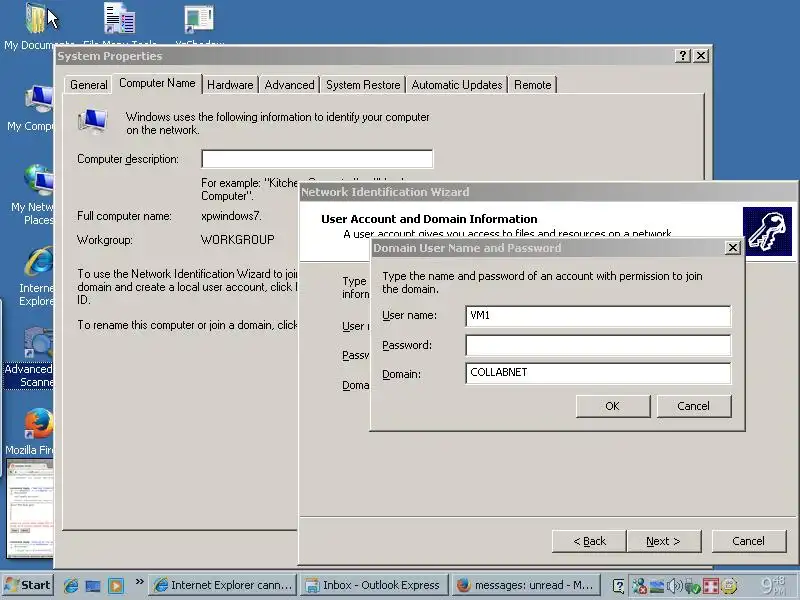
Task: Click the Computer description text field
Action: coord(317,159)
